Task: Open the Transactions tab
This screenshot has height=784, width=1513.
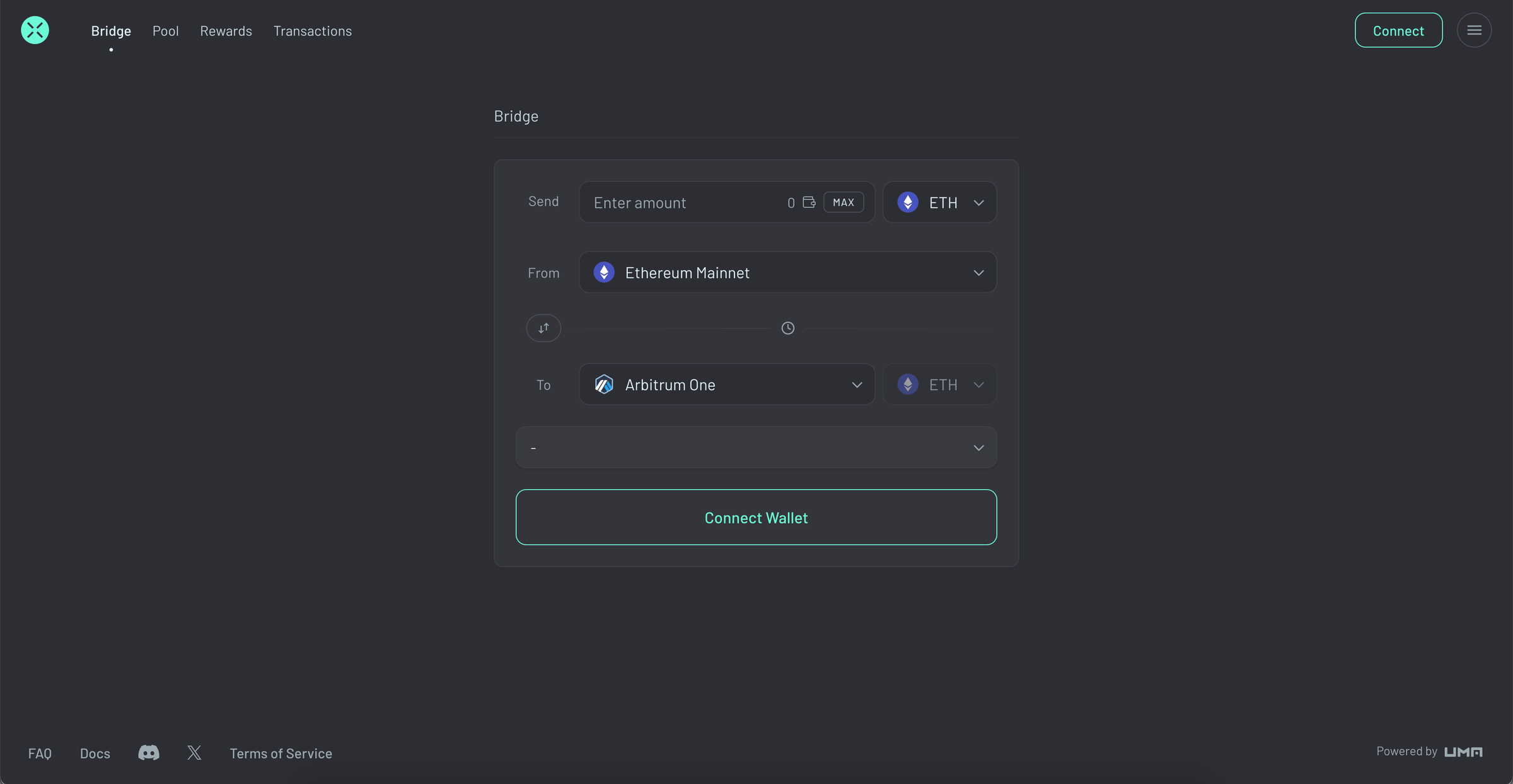Action: pyautogui.click(x=312, y=30)
